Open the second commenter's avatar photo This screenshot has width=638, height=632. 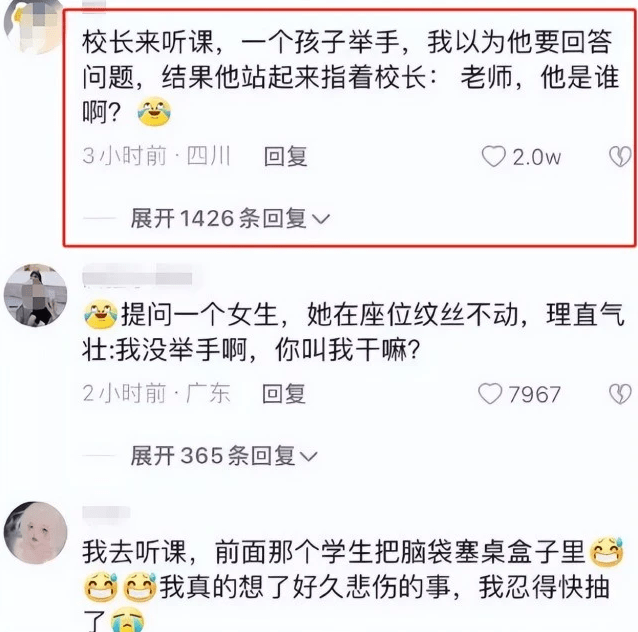[x=35, y=295]
